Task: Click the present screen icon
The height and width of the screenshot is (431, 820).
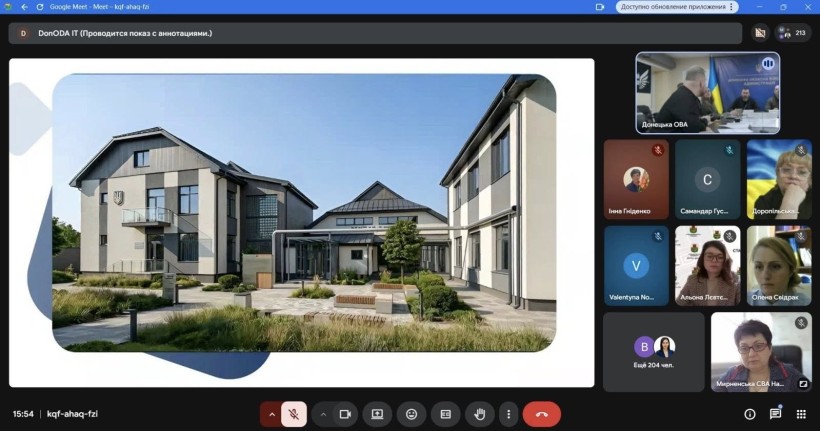Action: tap(377, 414)
